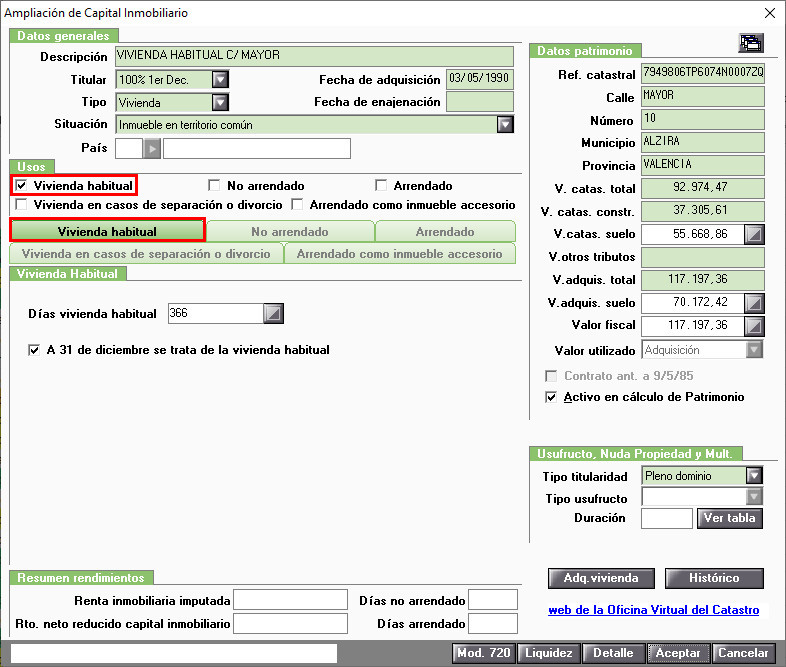
Task: Click the Número field showing 10
Action: pos(703,119)
